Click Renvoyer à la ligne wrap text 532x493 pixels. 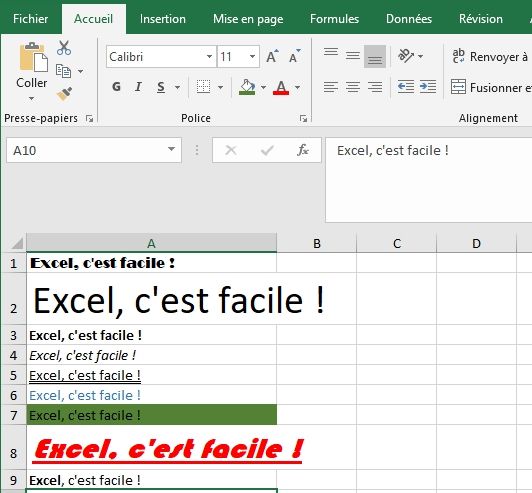point(490,57)
